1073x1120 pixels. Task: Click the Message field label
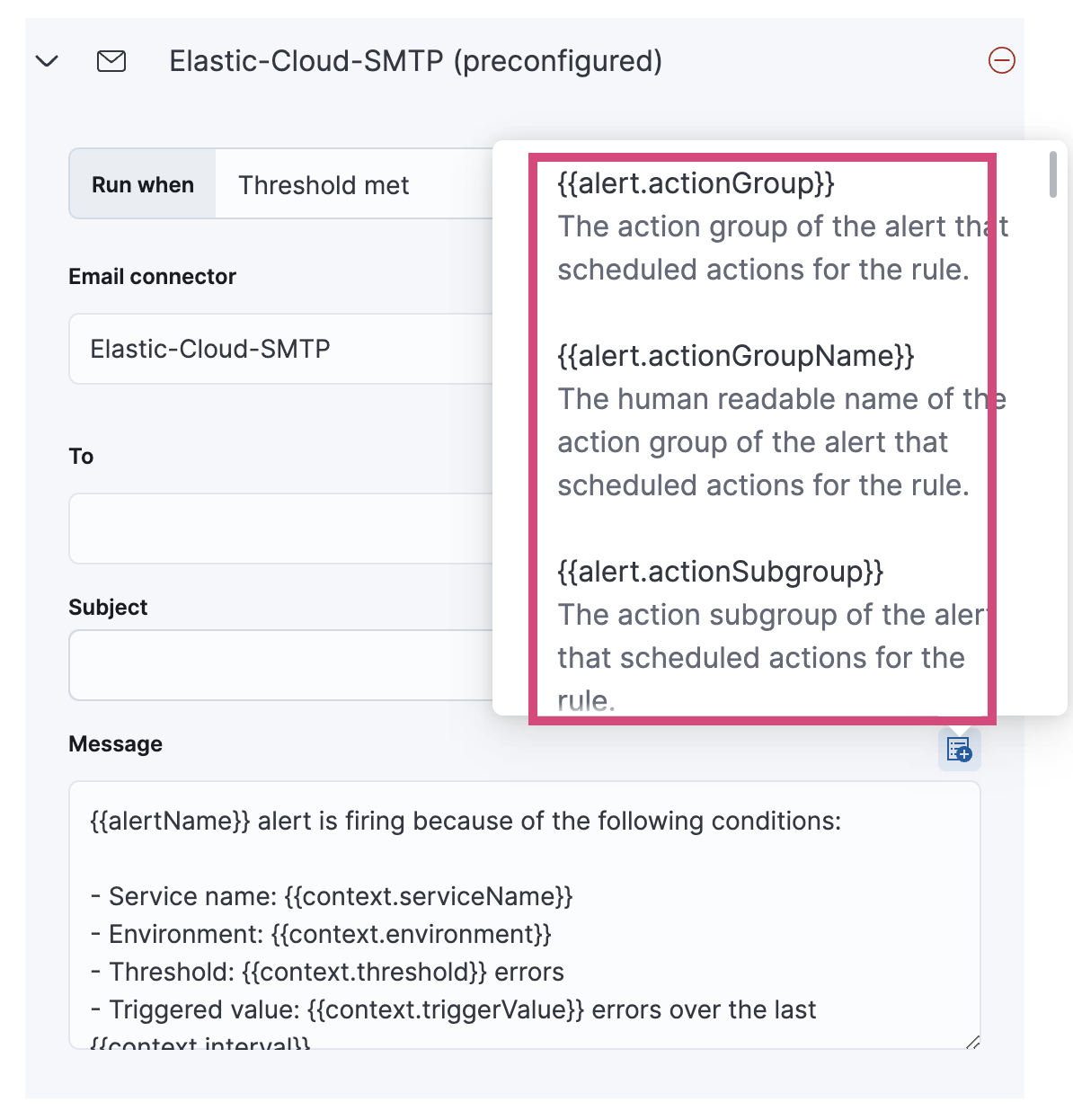(115, 743)
